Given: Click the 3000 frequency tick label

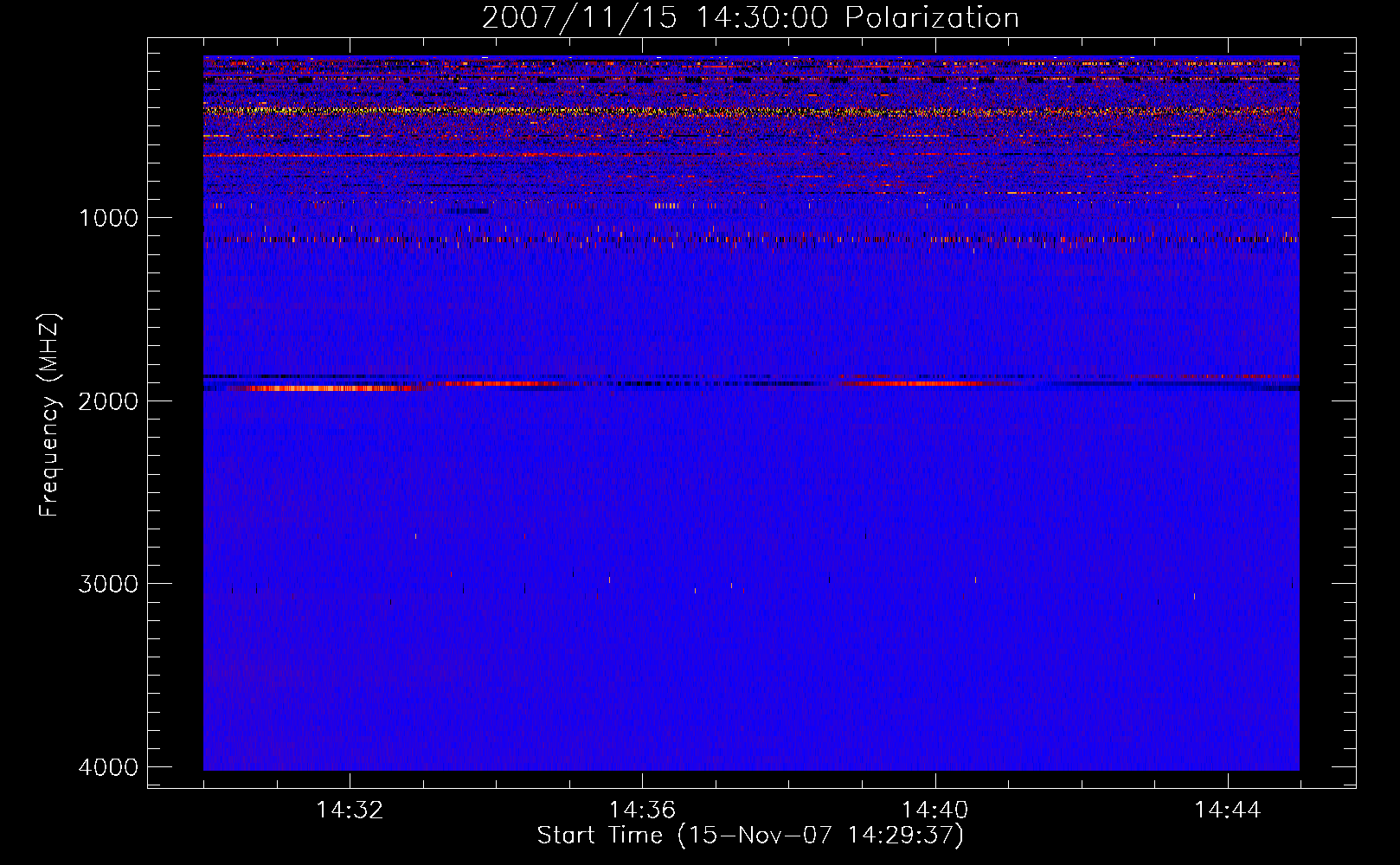Looking at the screenshot, I should pos(108,584).
